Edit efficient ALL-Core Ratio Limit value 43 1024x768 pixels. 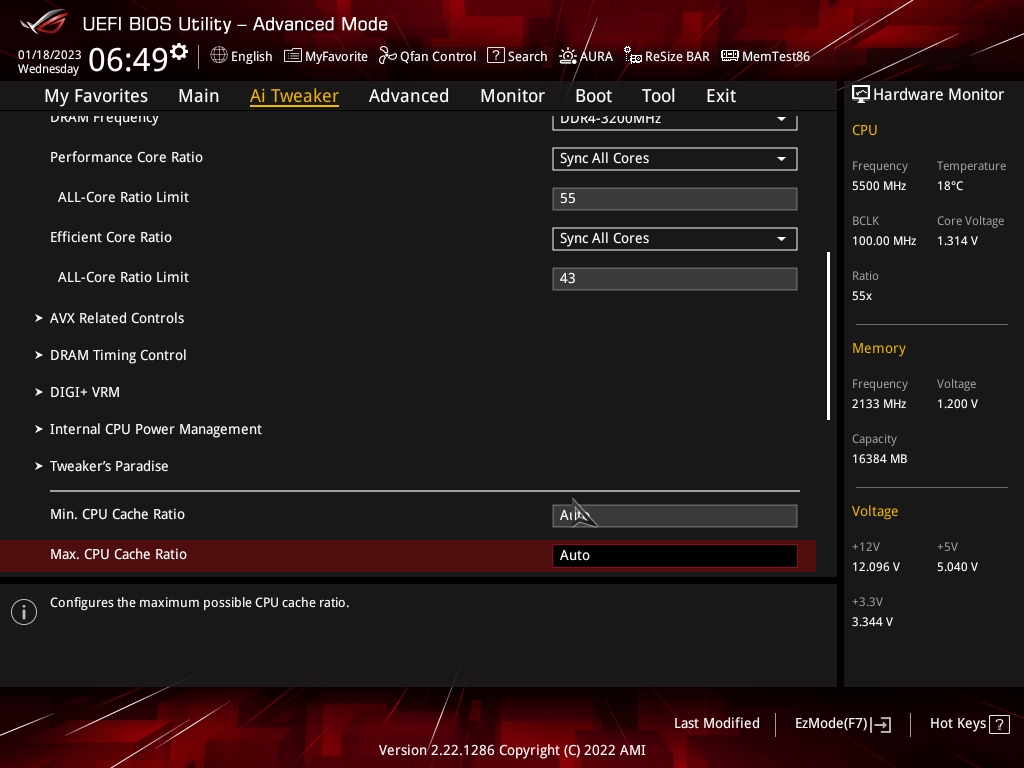[675, 279]
